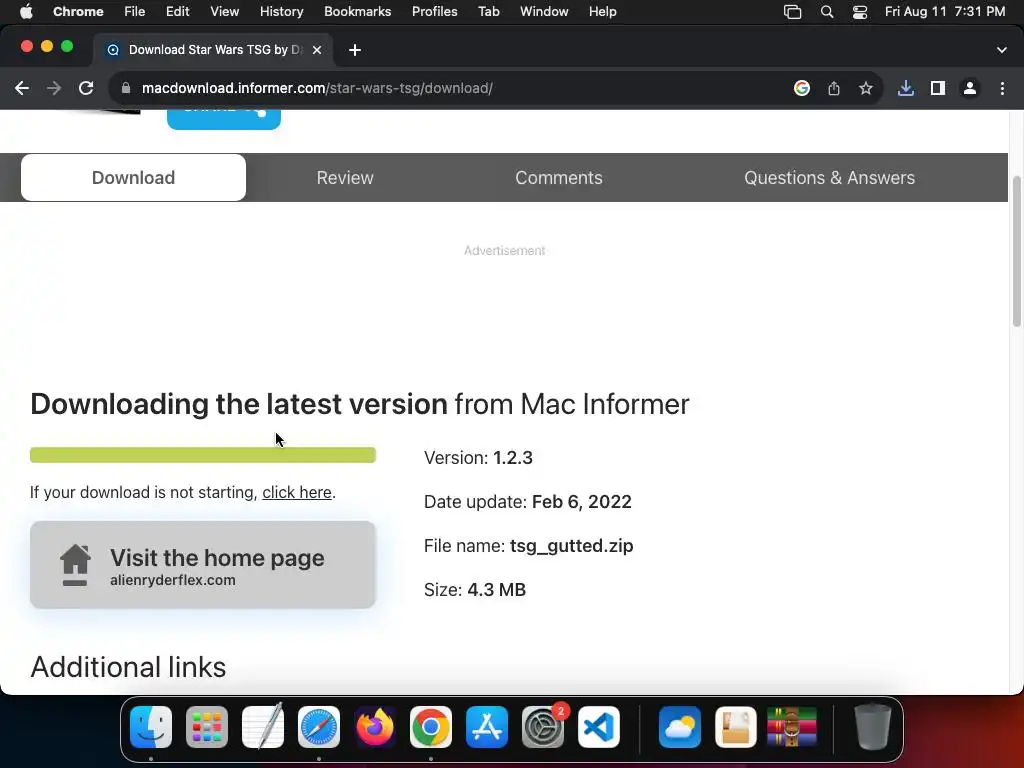Click the size value 4.3 MB
The image size is (1024, 768).
coord(496,590)
